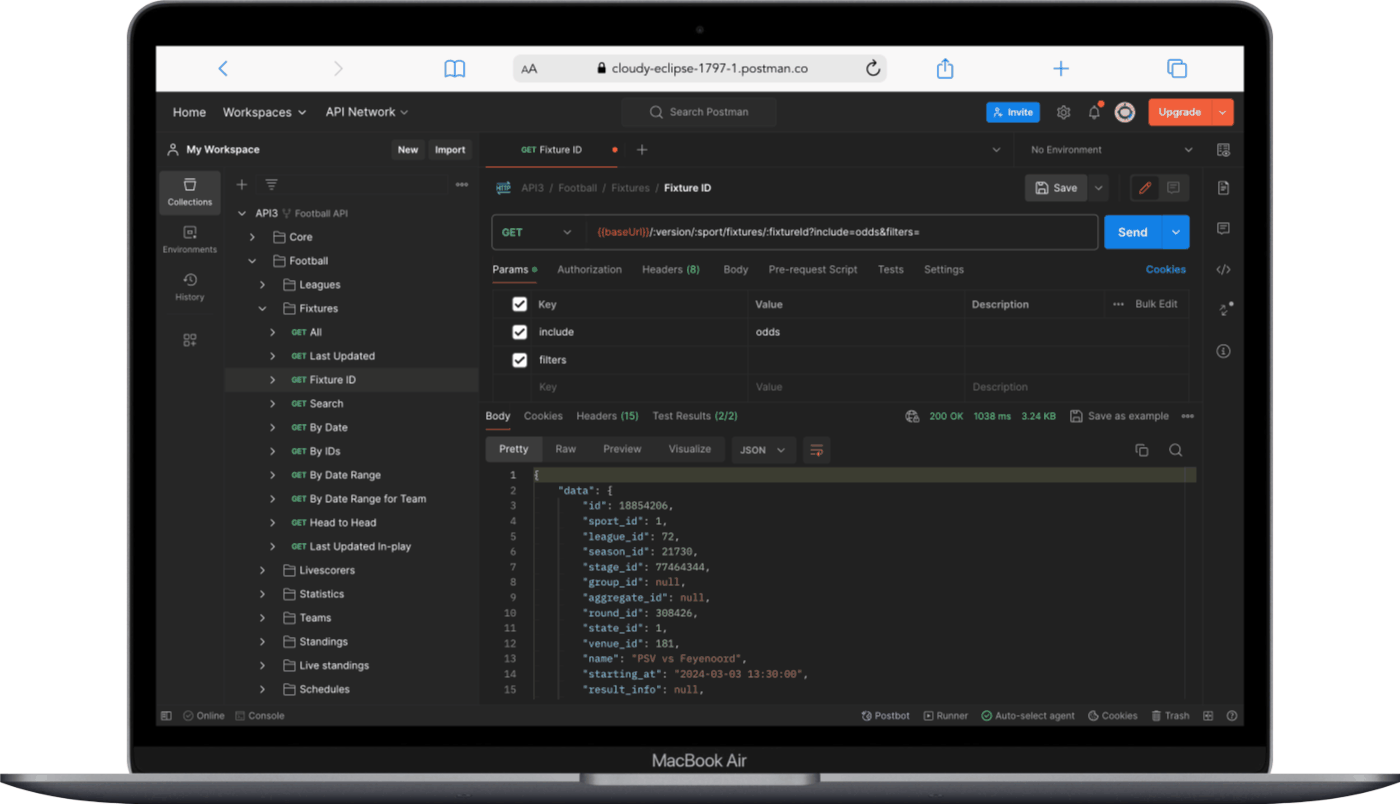Create new collection with plus icon

241,185
